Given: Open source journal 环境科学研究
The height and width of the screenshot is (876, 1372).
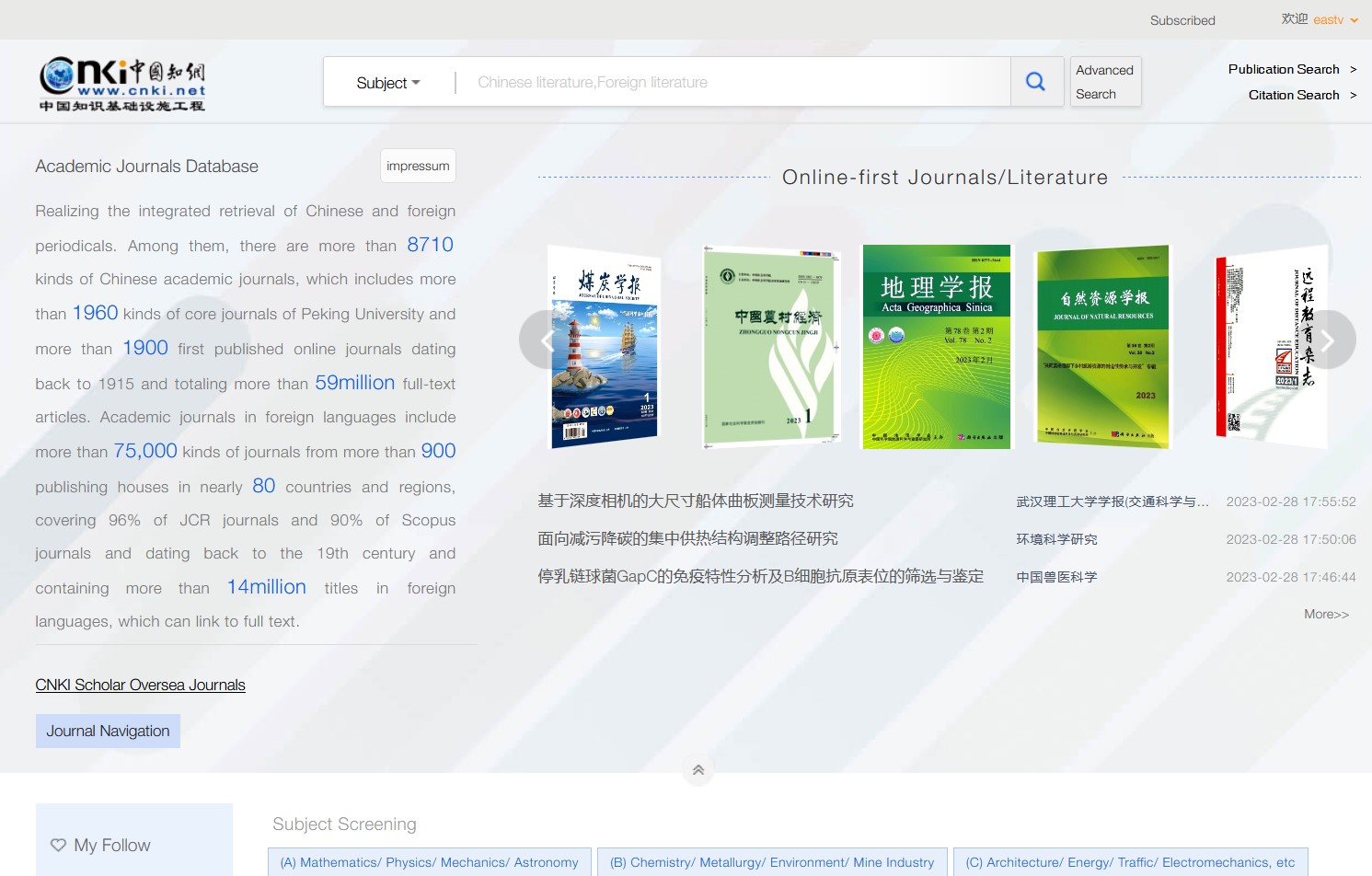Looking at the screenshot, I should tap(1056, 539).
